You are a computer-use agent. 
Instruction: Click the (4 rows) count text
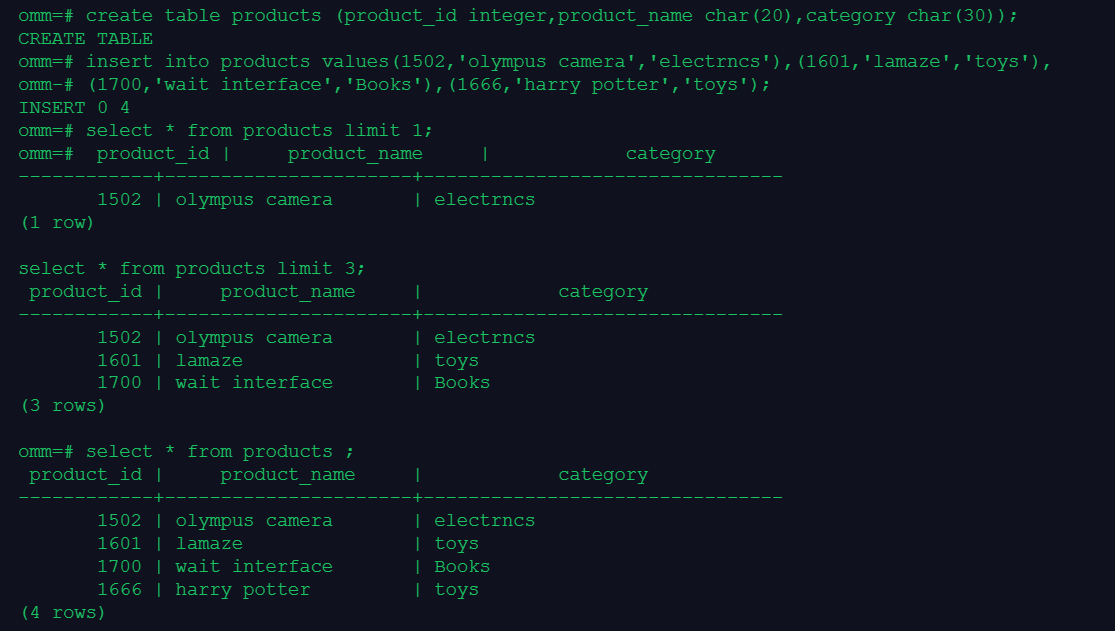[x=62, y=612]
